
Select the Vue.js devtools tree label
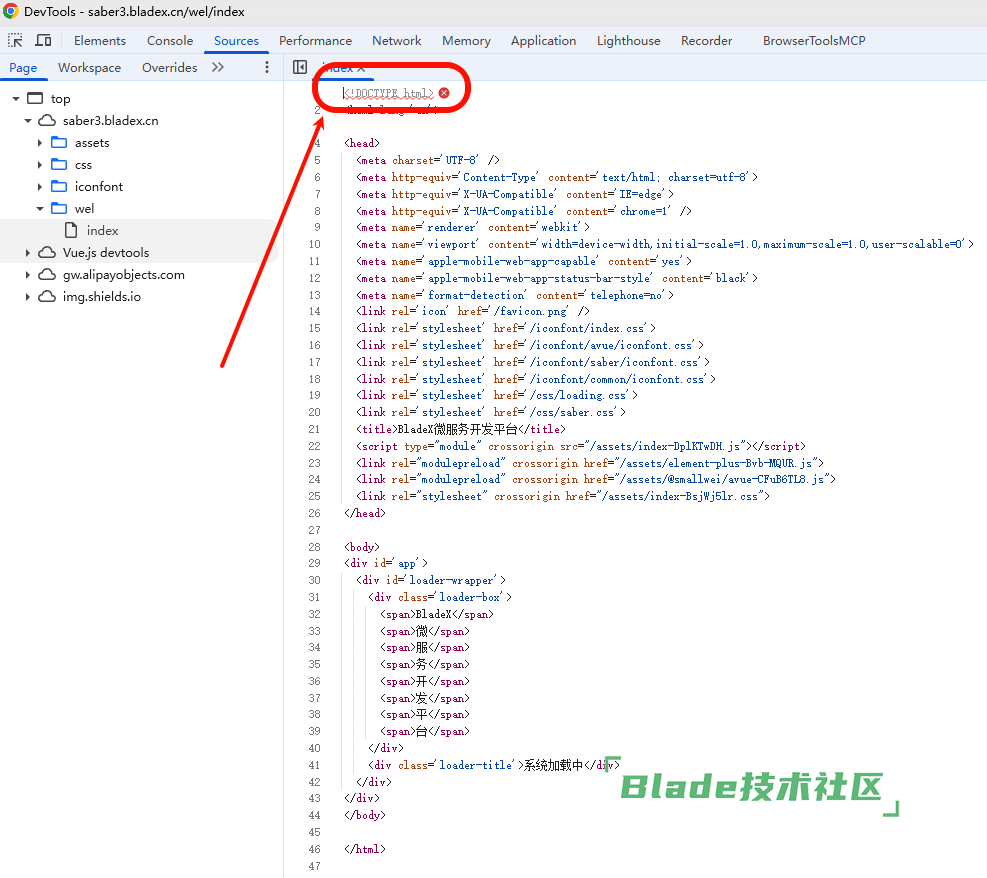tap(106, 253)
